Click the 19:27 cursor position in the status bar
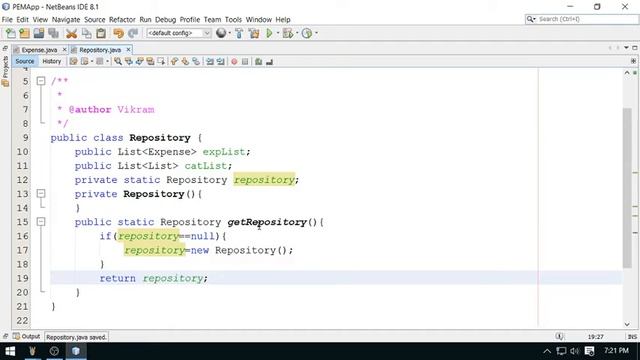The image size is (640, 360). [596, 337]
